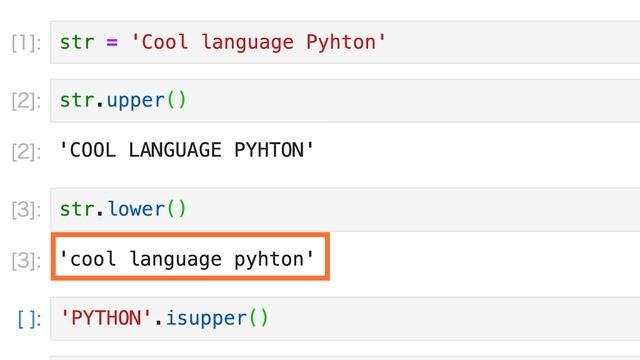Viewport: 640px width, 360px height.
Task: Click the [2]: prompt beside str.upper()
Action: pos(26,101)
